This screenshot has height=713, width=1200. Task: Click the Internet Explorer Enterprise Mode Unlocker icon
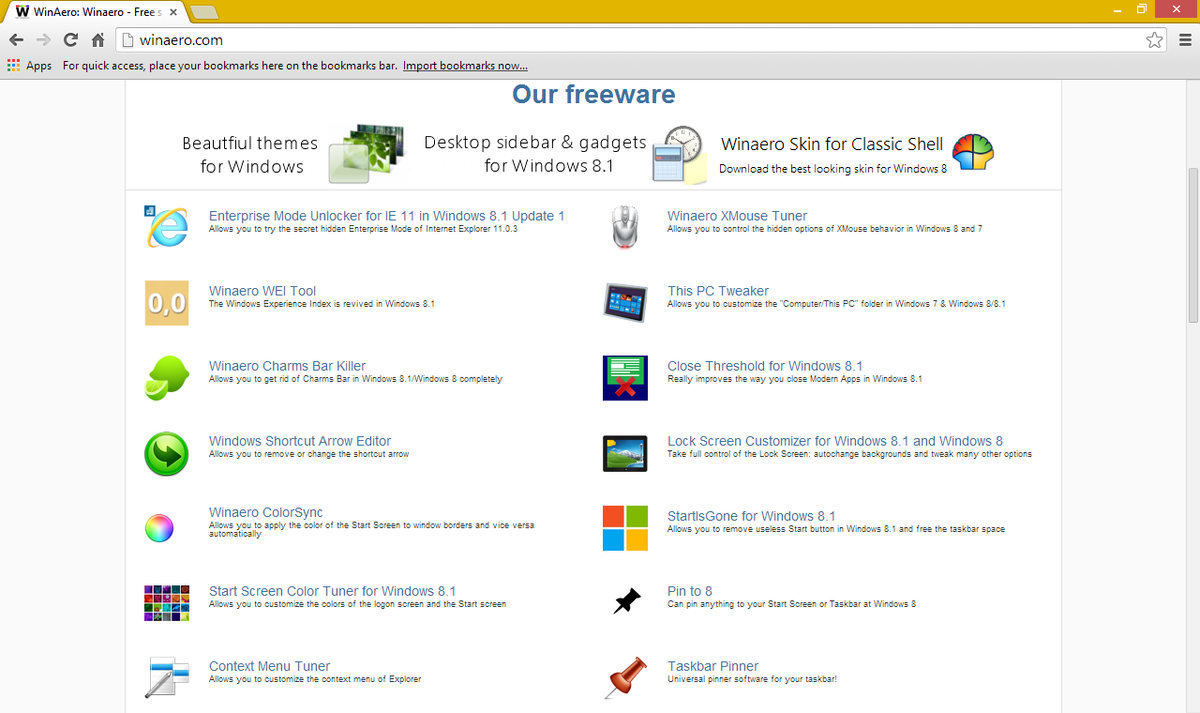tap(166, 226)
